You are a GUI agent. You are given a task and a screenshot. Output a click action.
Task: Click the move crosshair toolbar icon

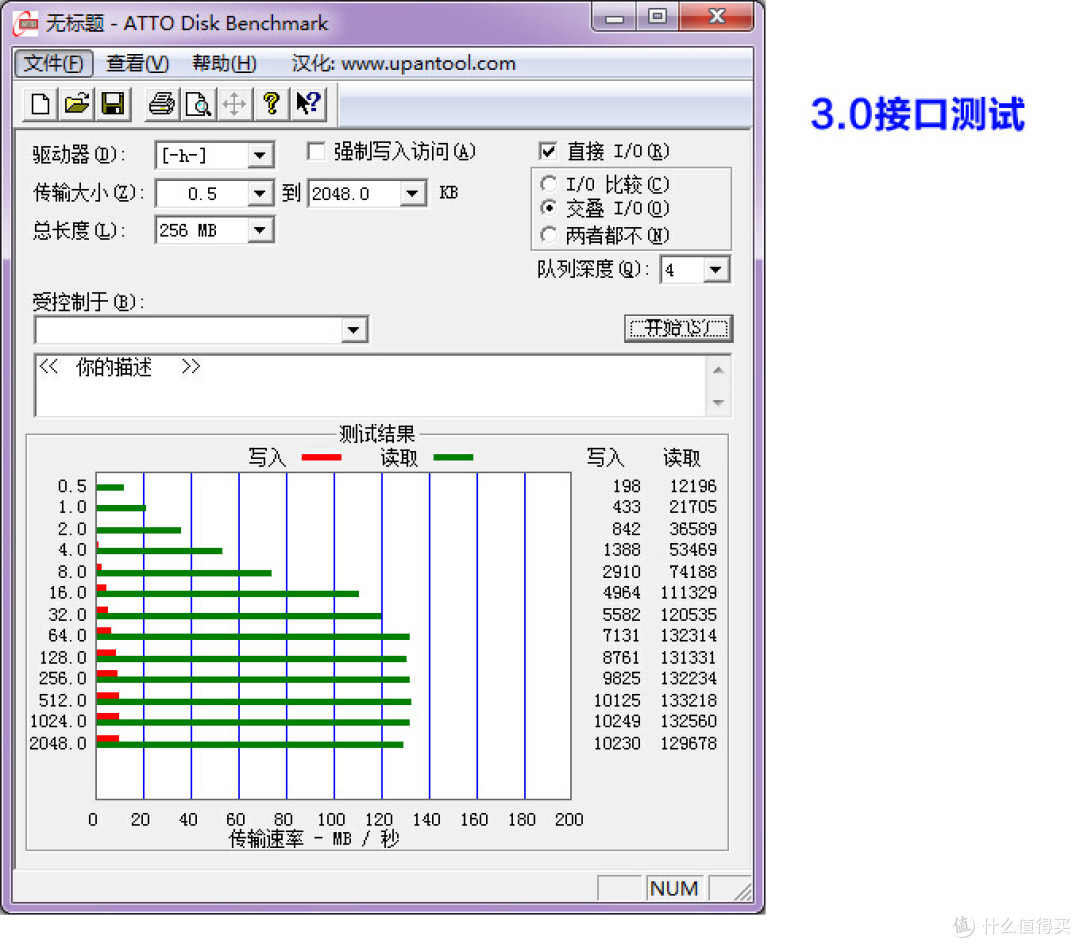point(234,104)
